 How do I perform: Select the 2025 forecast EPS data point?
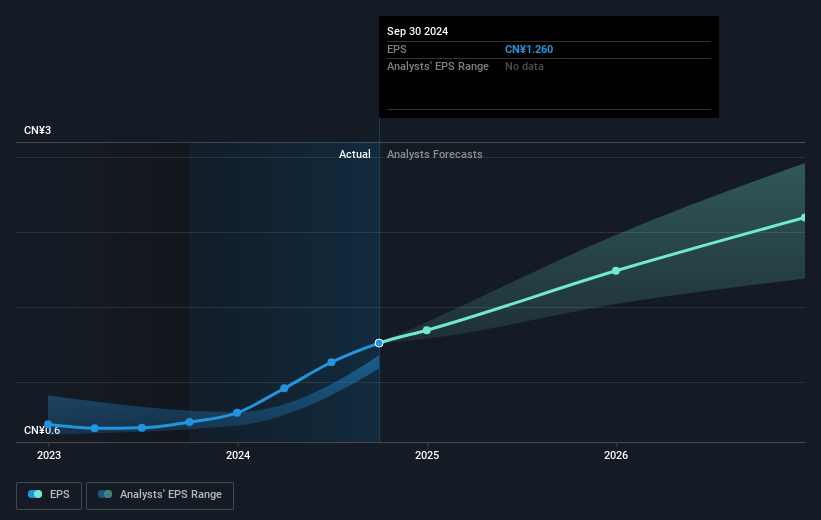(427, 330)
